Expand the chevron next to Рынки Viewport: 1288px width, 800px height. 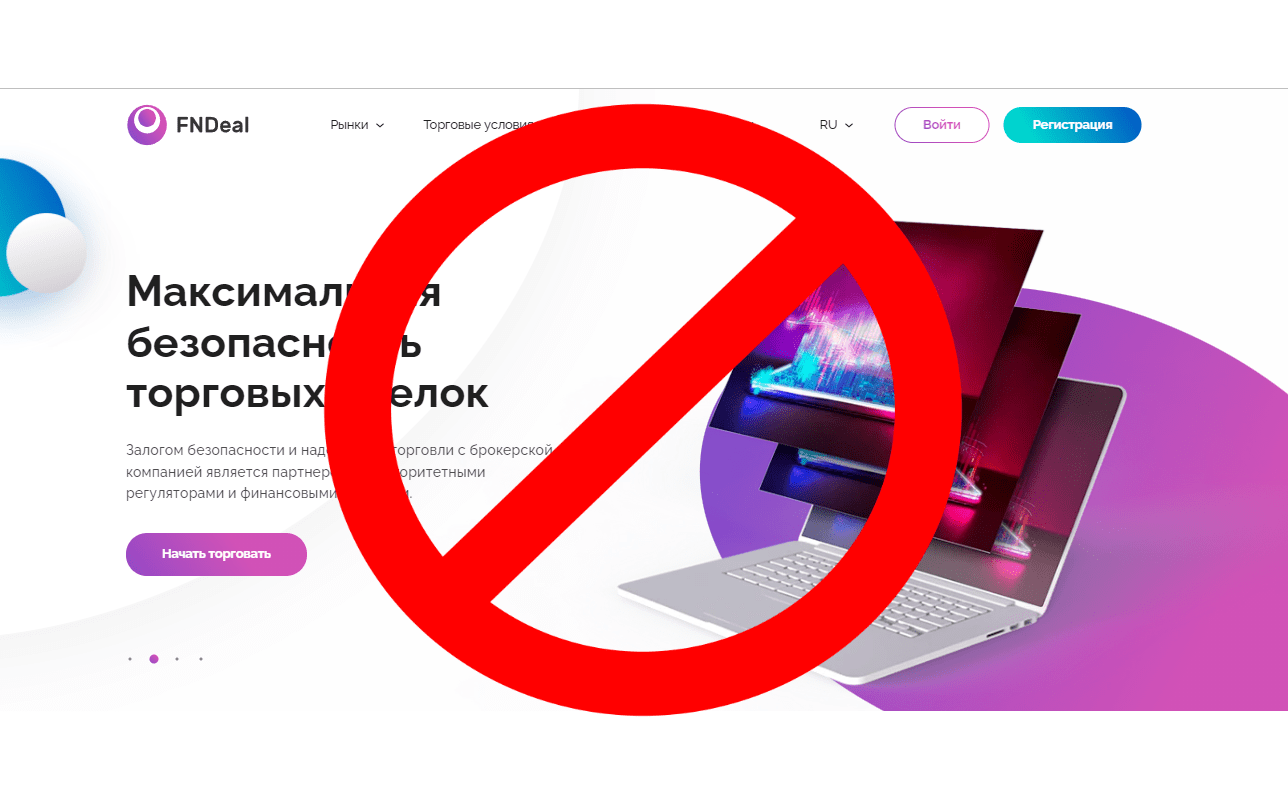point(380,126)
